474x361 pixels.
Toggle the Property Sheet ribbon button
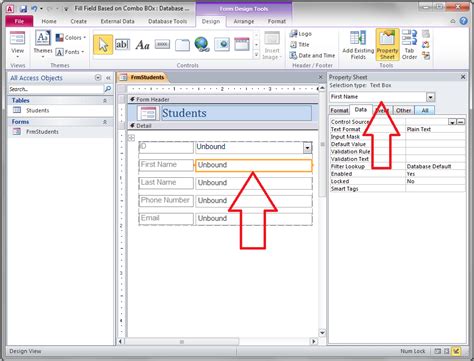click(387, 45)
